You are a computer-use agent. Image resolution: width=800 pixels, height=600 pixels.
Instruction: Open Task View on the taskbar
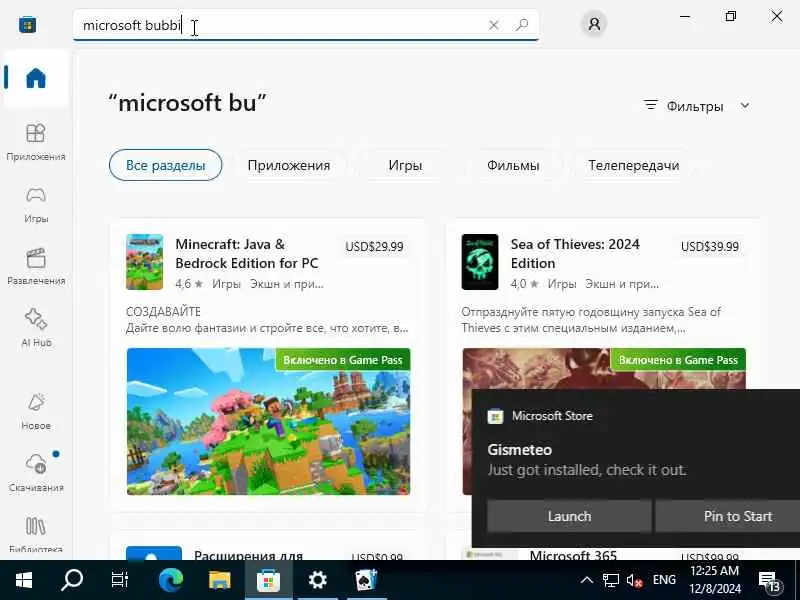click(120, 580)
